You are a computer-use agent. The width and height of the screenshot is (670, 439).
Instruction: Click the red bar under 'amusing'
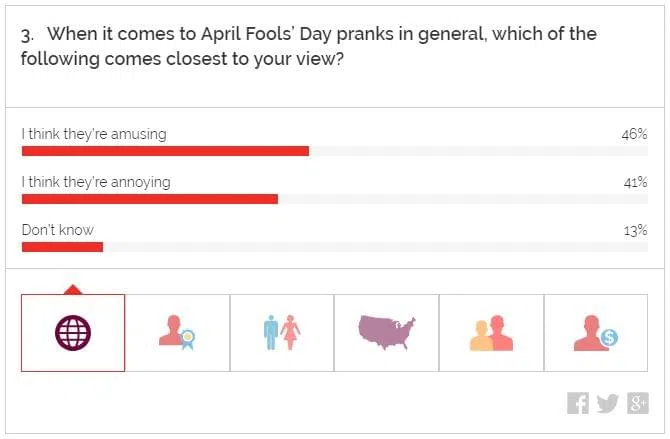[x=165, y=151]
